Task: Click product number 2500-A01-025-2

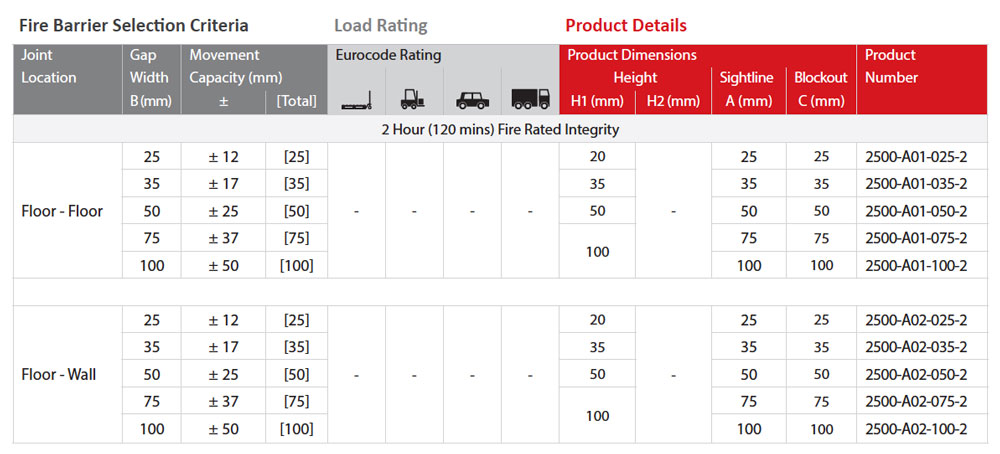Action: click(x=916, y=157)
